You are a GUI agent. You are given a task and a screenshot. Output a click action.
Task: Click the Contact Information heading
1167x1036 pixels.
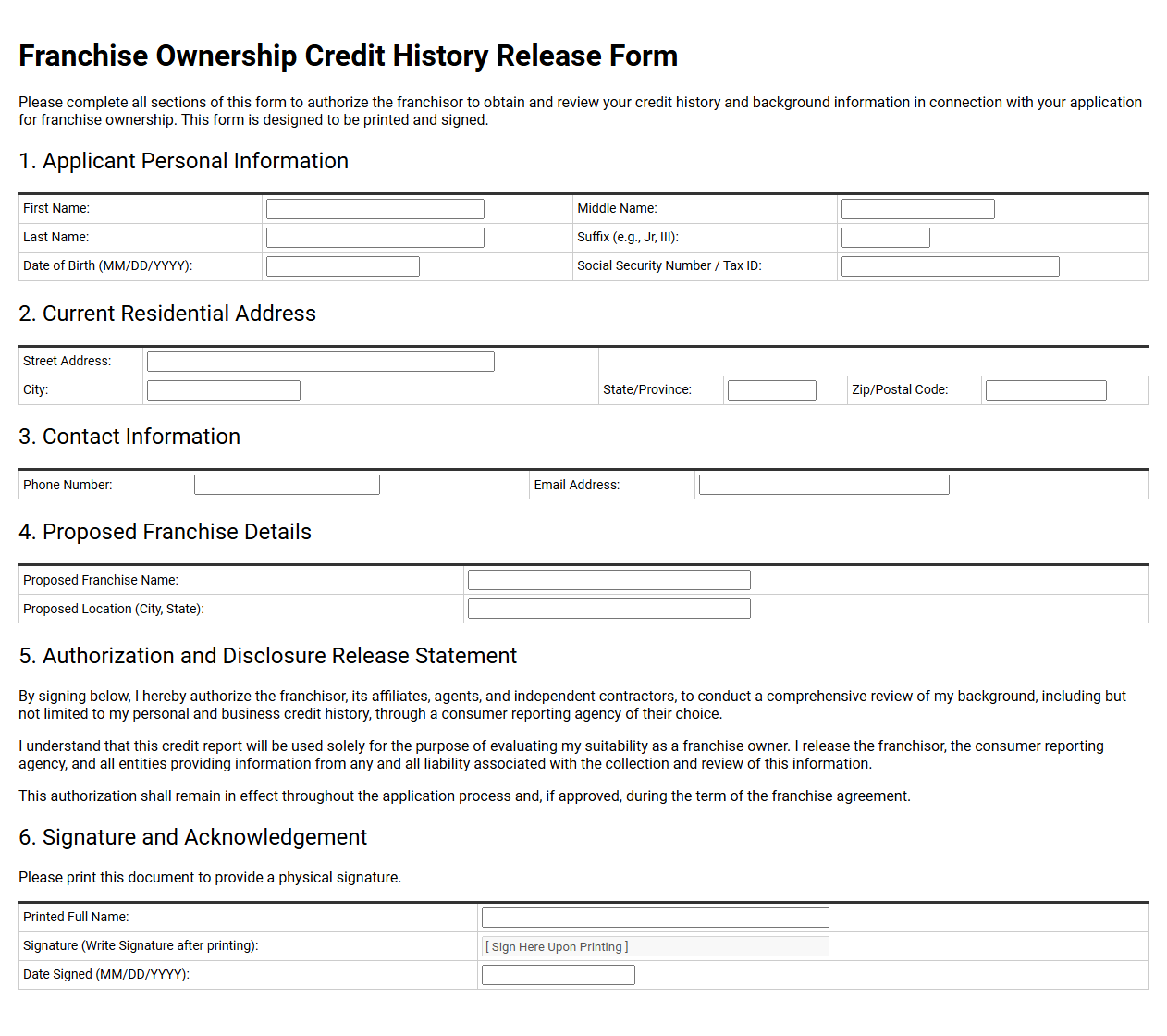(129, 437)
